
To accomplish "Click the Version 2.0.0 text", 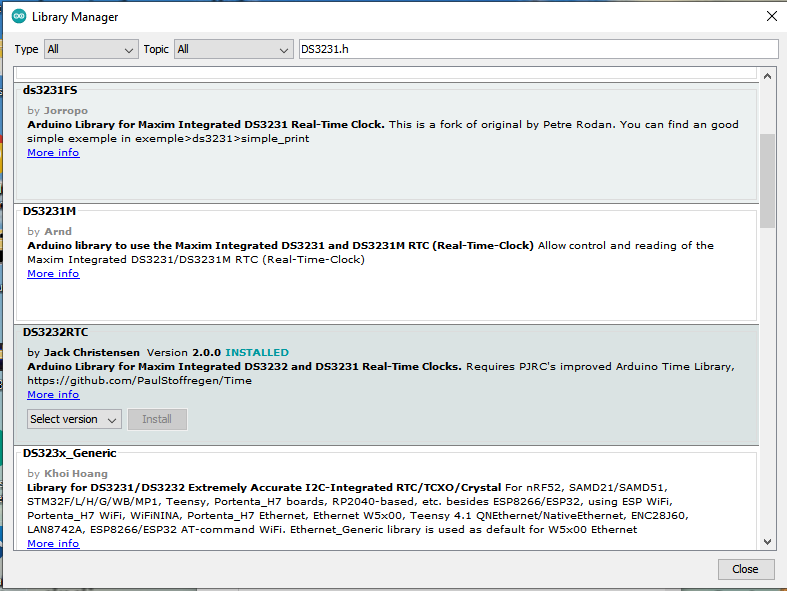I will coord(184,352).
